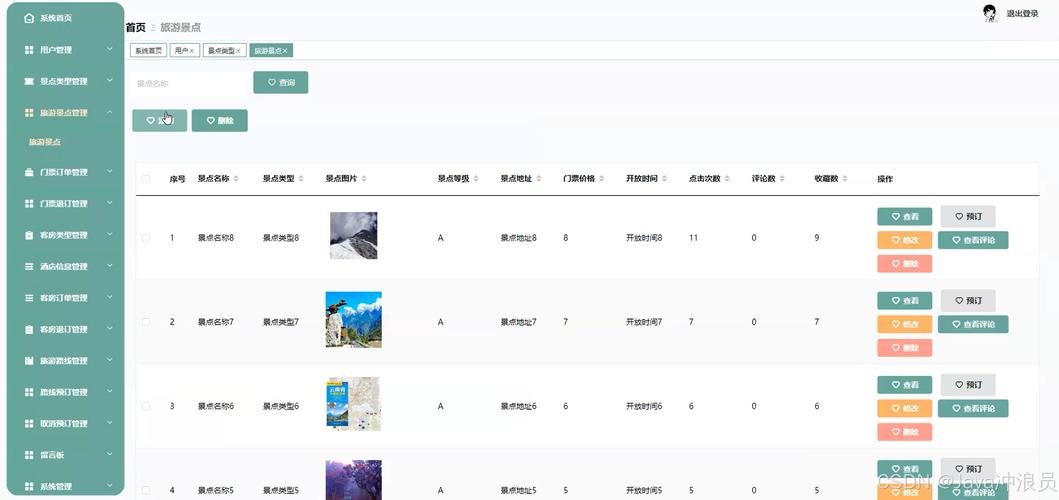The height and width of the screenshot is (500, 1059).
Task: Click the ticket icon beside 景点类型管理
Action: point(29,82)
